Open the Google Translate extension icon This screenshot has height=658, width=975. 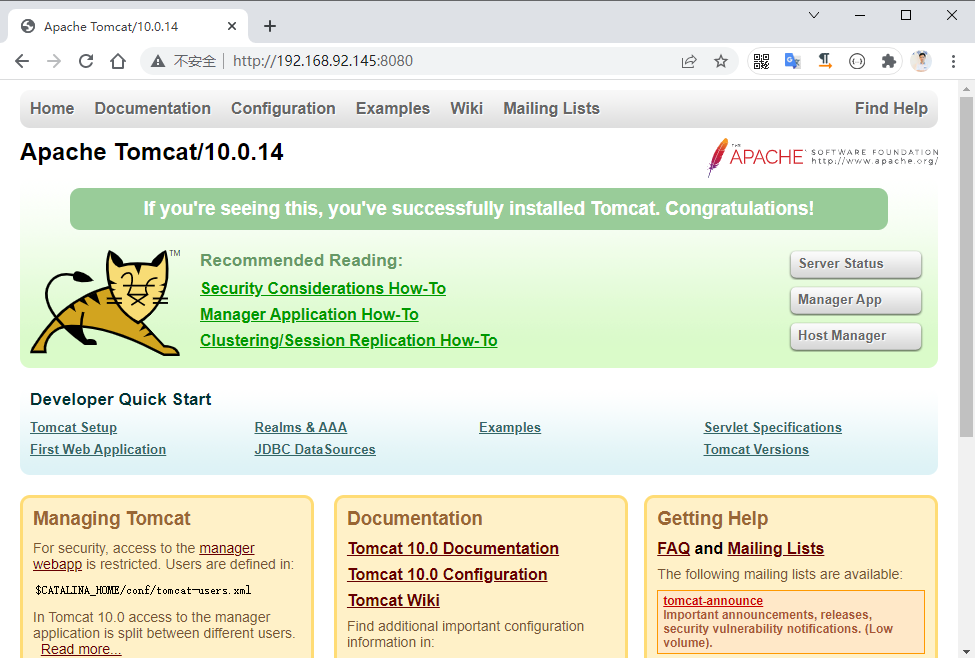click(792, 61)
